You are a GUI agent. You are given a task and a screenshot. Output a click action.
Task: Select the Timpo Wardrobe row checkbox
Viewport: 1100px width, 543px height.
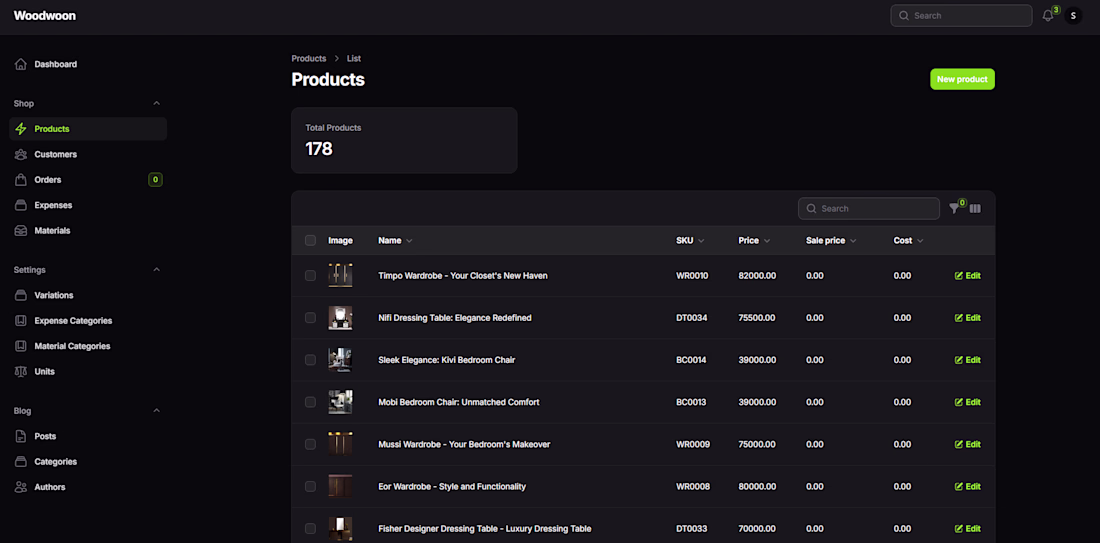pyautogui.click(x=310, y=275)
